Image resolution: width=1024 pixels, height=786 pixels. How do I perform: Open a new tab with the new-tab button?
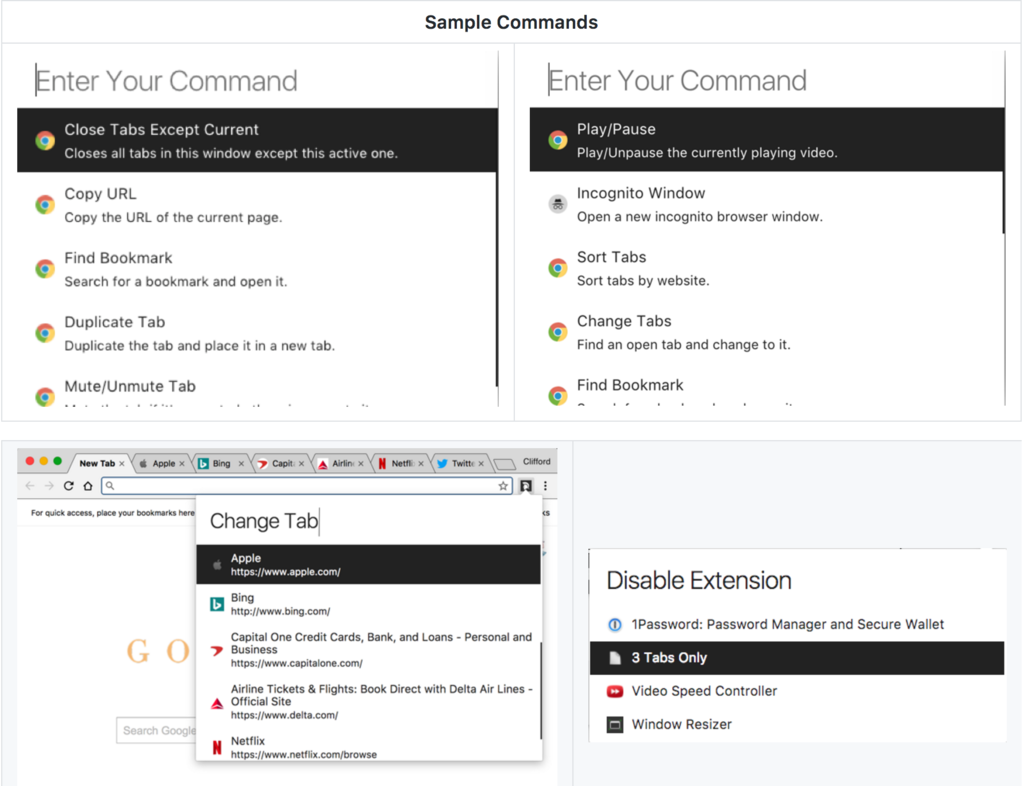pyautogui.click(x=504, y=464)
